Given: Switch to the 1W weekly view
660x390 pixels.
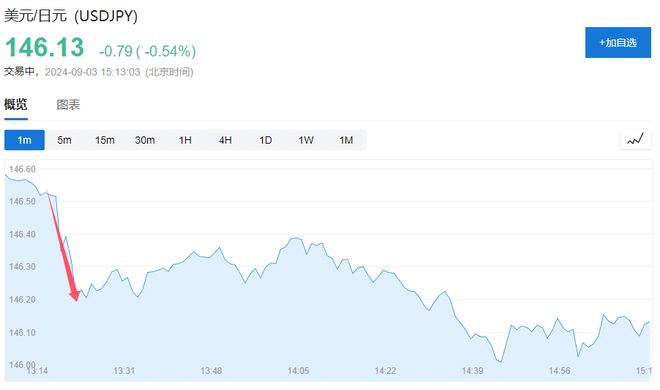Looking at the screenshot, I should [x=306, y=140].
